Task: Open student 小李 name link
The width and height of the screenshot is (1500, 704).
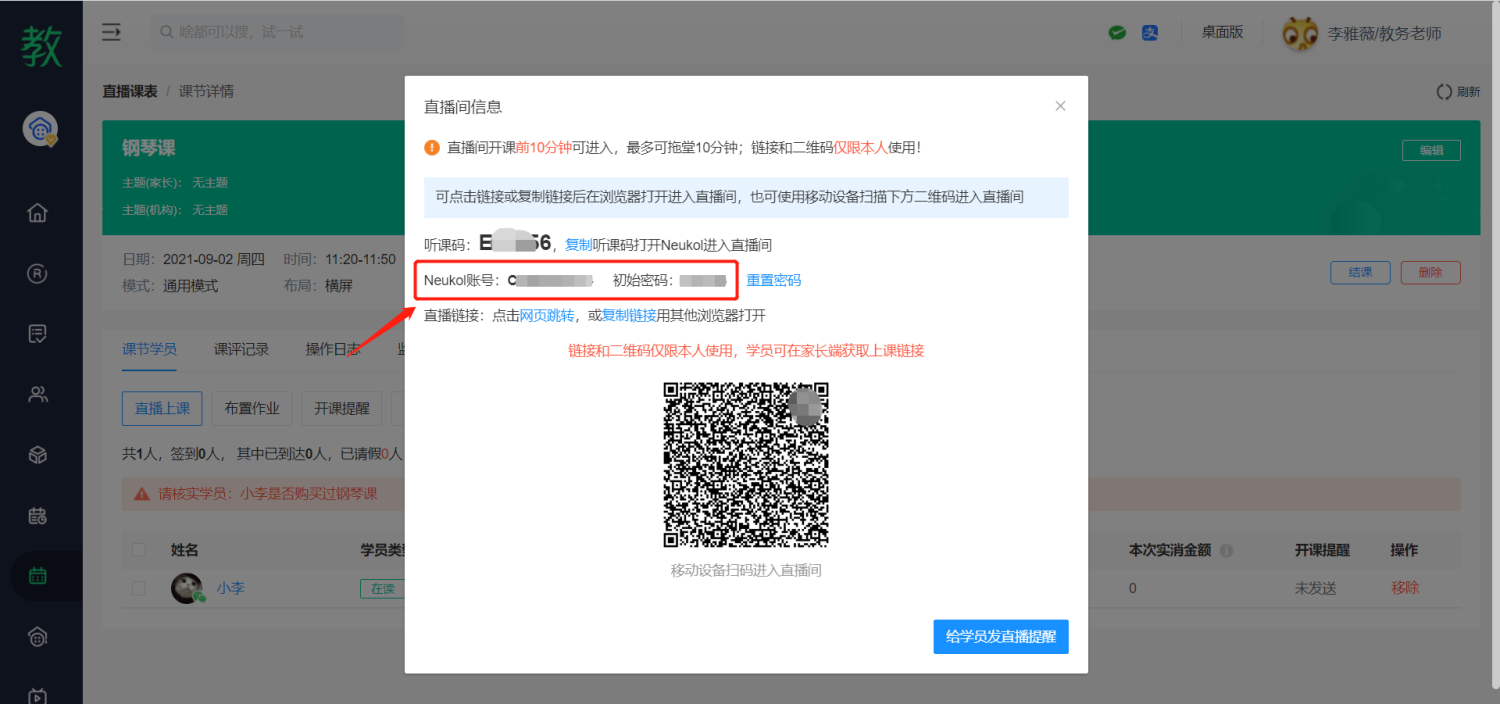Action: (x=231, y=588)
